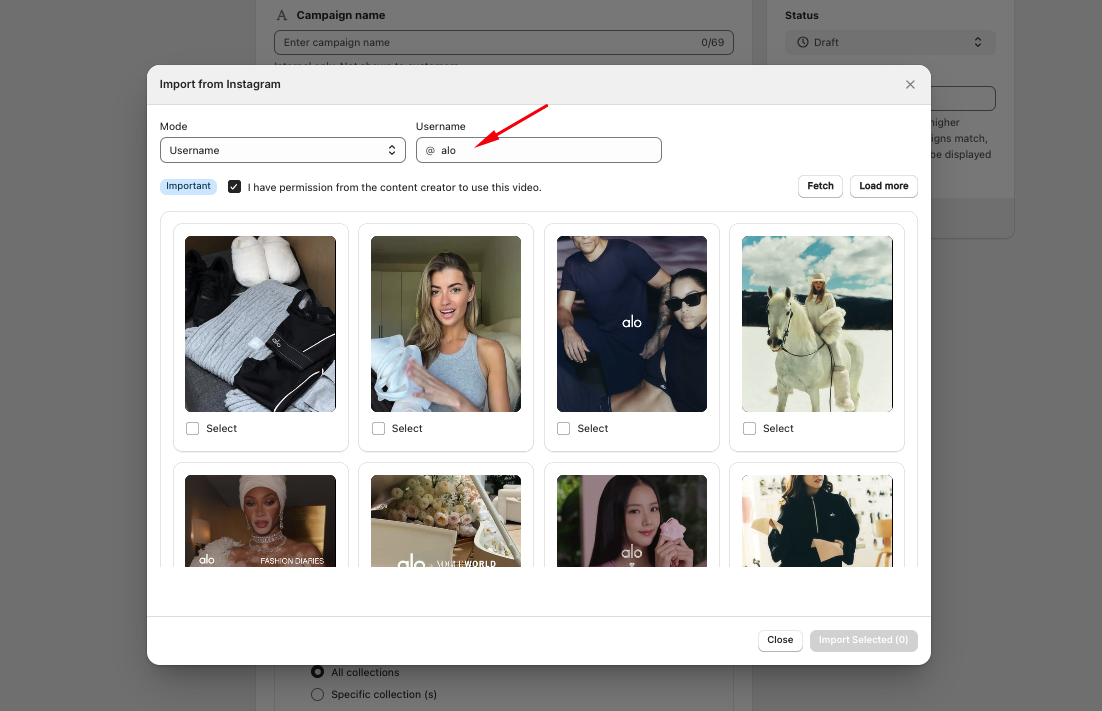Open the flowers Vogue World thumbnail
1102x711 pixels.
pyautogui.click(x=446, y=521)
